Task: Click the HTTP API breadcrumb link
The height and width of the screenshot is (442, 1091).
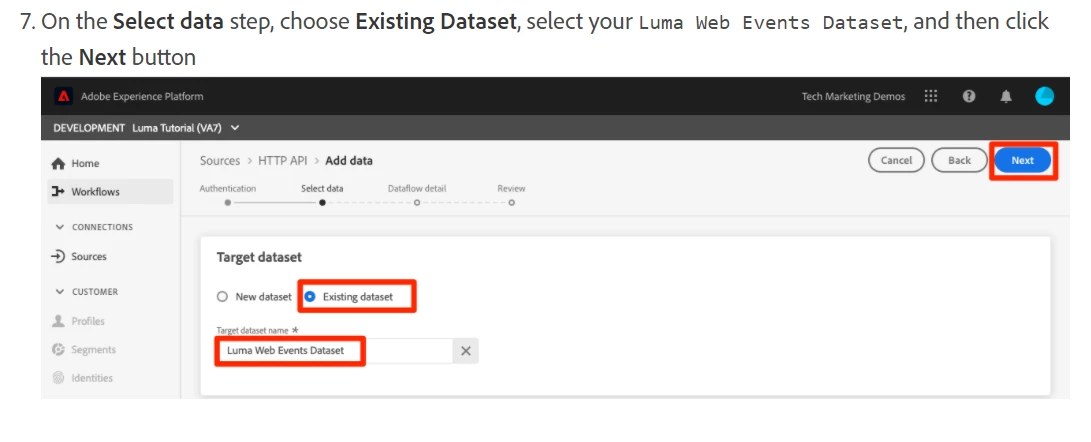Action: [282, 160]
